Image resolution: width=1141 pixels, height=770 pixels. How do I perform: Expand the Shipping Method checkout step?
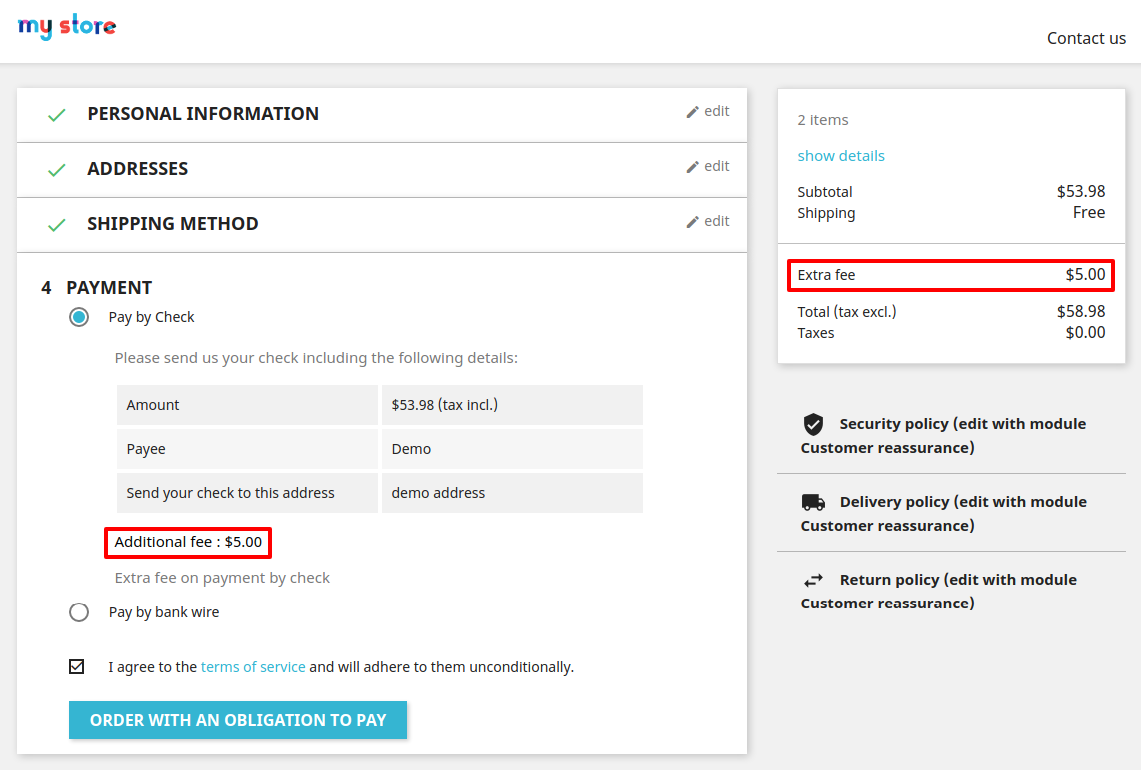173,224
